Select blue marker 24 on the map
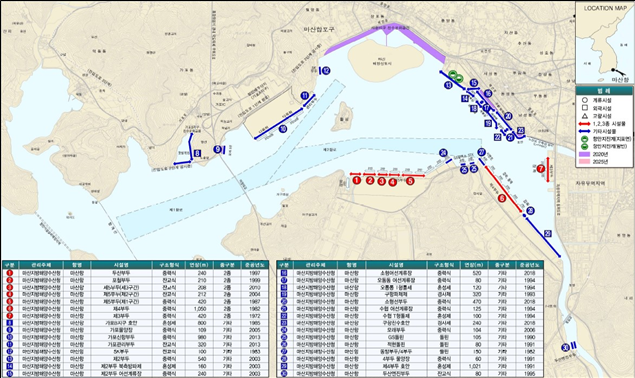Screen dimensions: 635x378 click(443, 153)
